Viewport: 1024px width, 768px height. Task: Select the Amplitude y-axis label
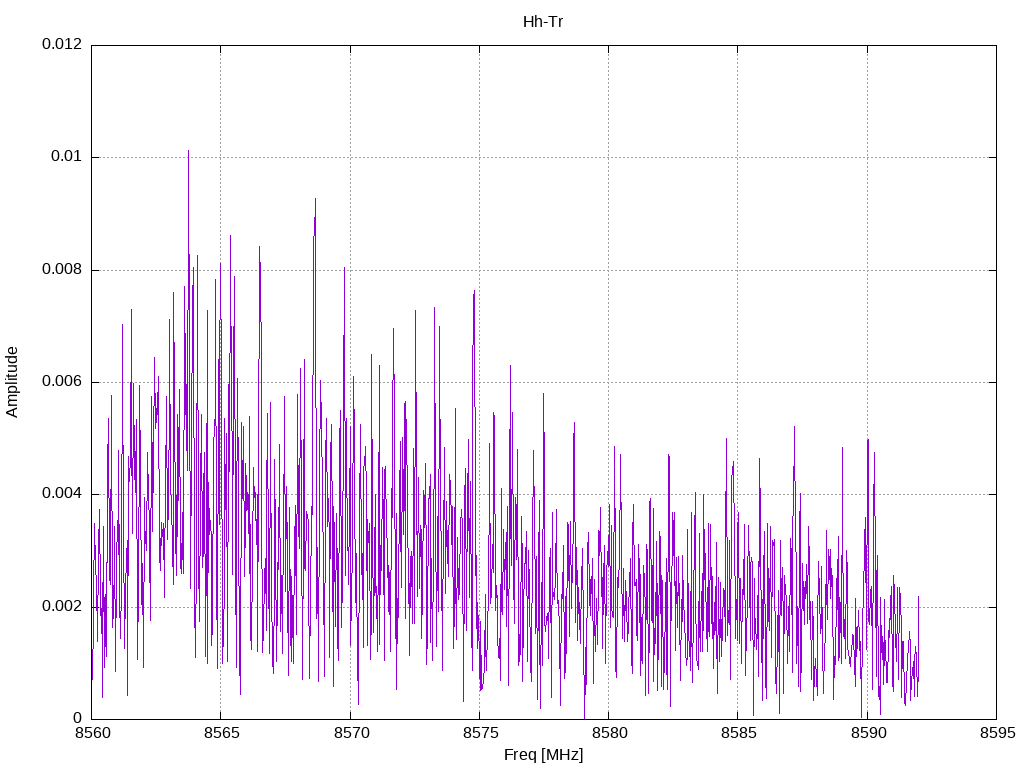tap(12, 382)
